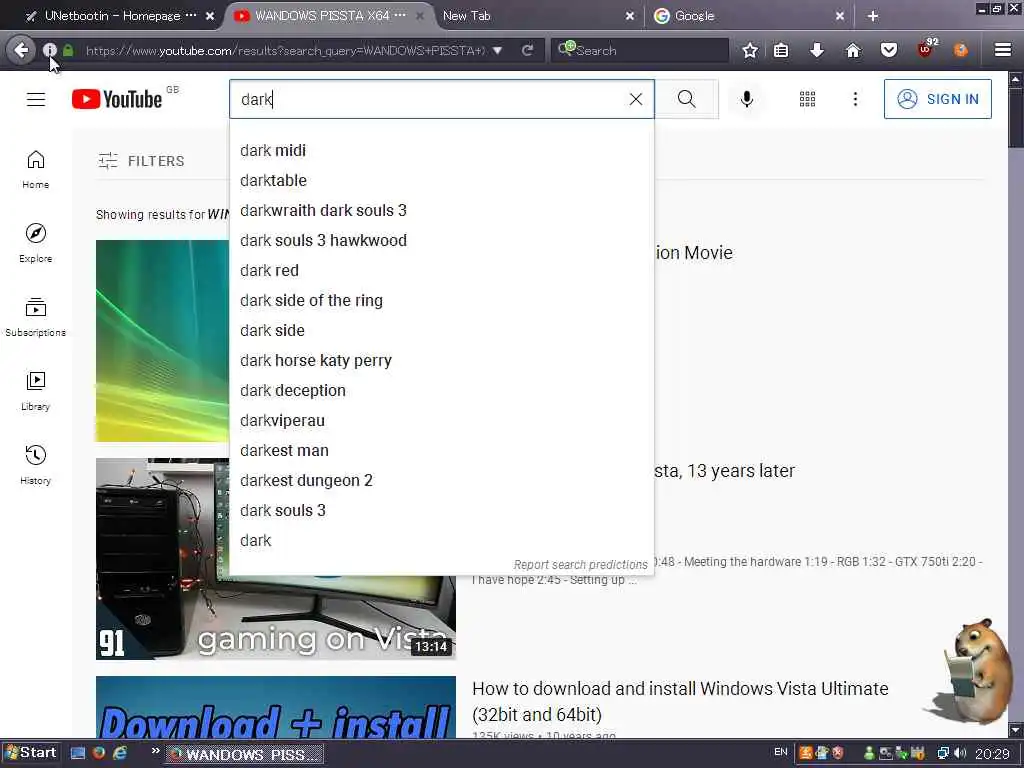Open Home in YouTube sidebar

coord(36,170)
